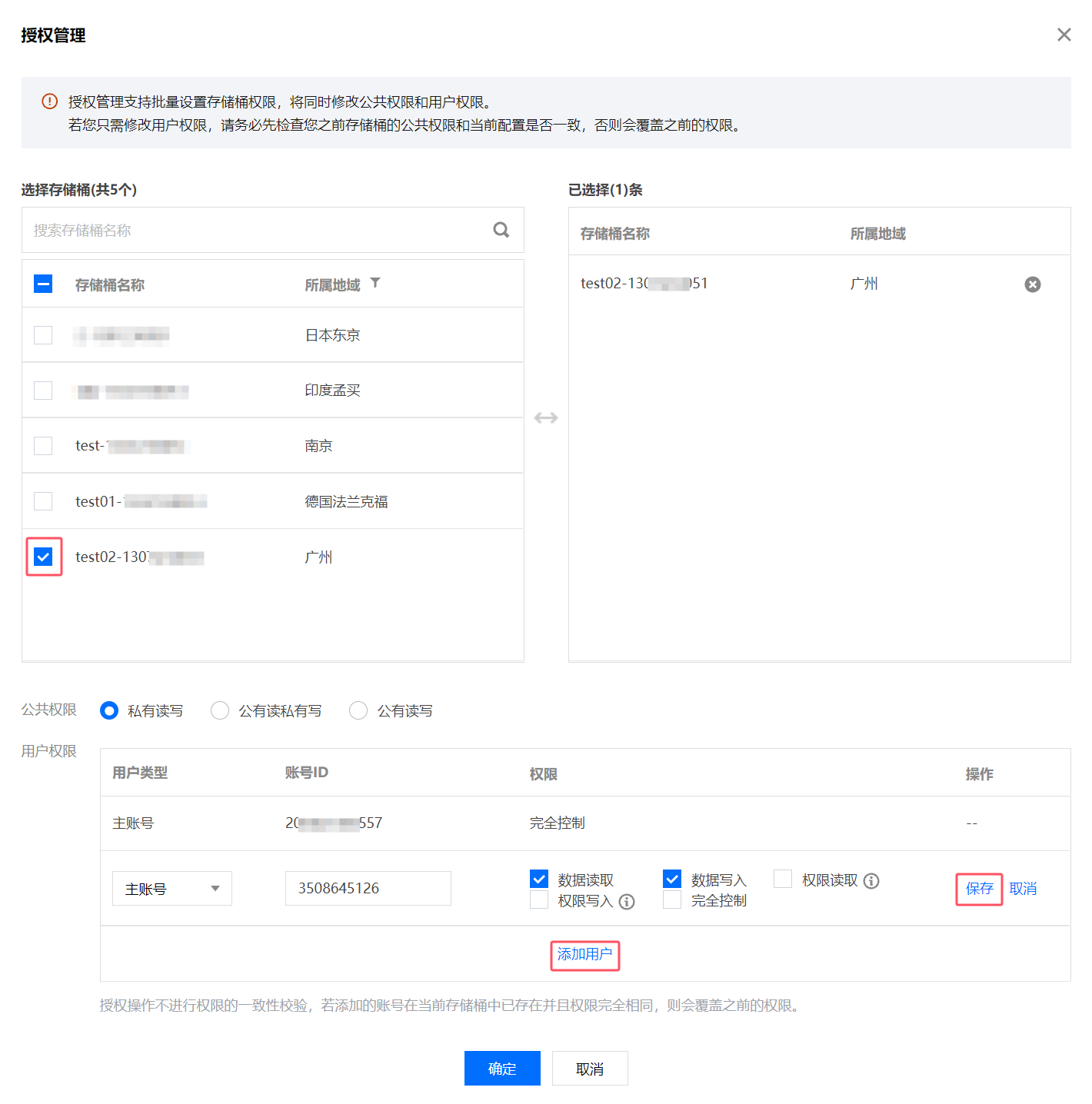Click the 德国法兰克福 region cell
Image resolution: width=1092 pixels, height=1104 pixels.
346,502
